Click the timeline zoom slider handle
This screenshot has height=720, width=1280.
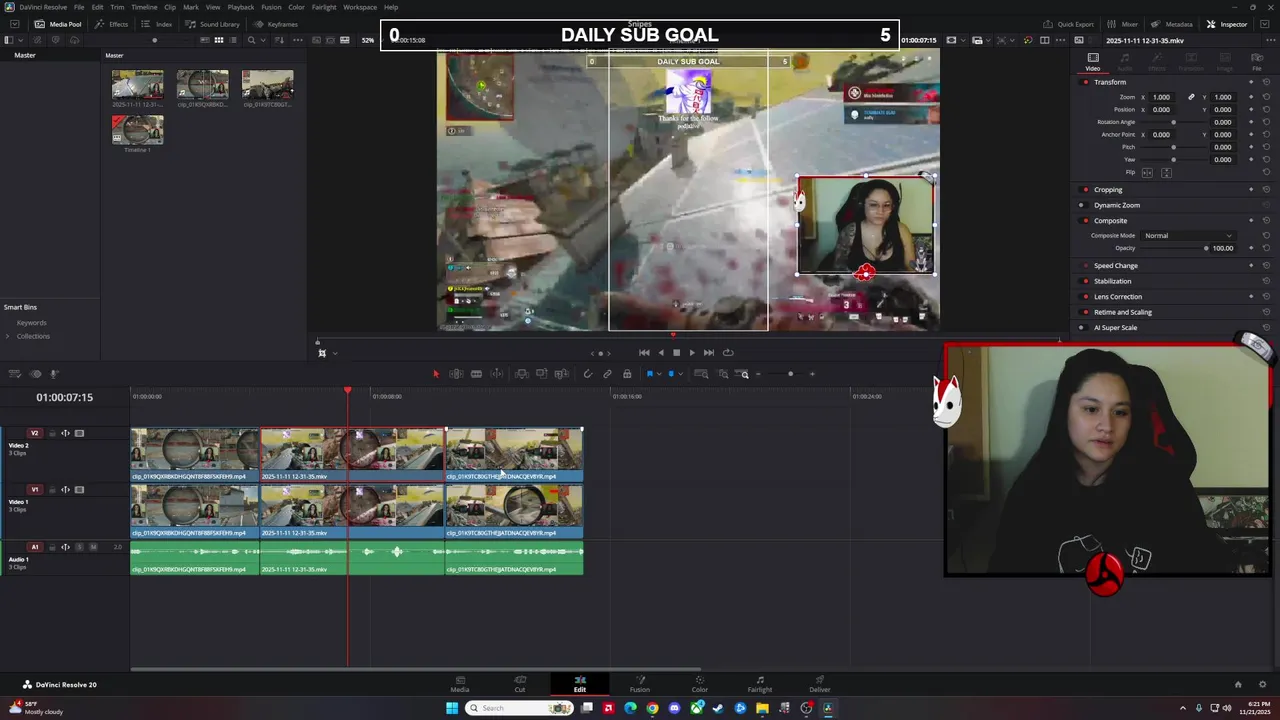point(790,374)
